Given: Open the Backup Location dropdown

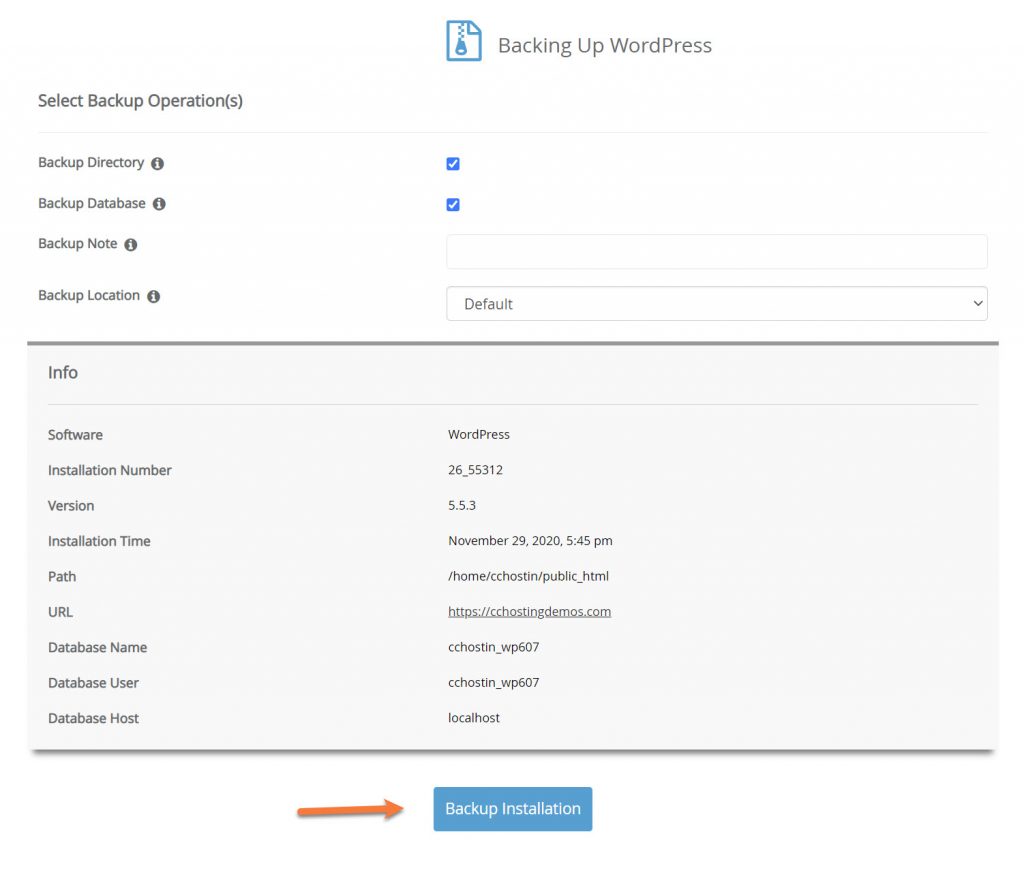Looking at the screenshot, I should tap(716, 304).
